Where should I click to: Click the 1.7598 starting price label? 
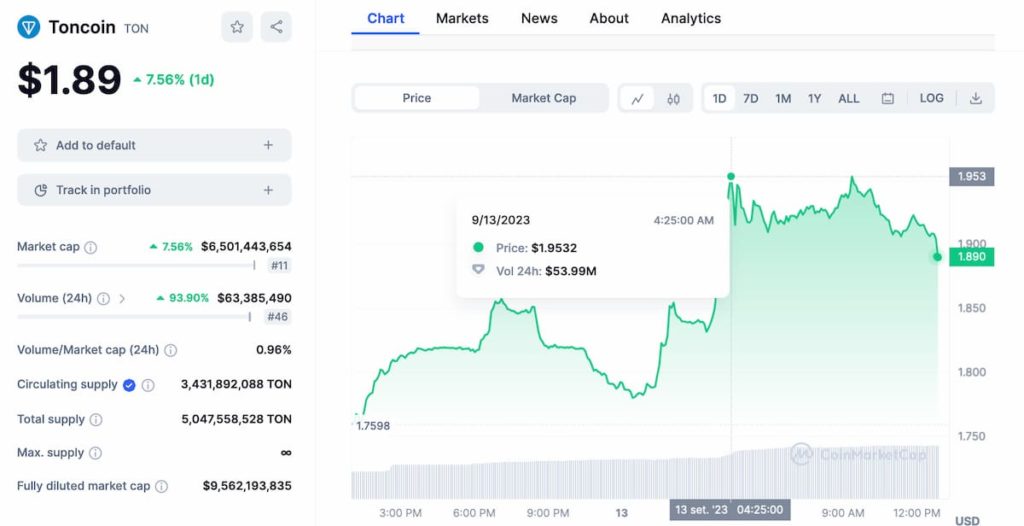click(373, 426)
